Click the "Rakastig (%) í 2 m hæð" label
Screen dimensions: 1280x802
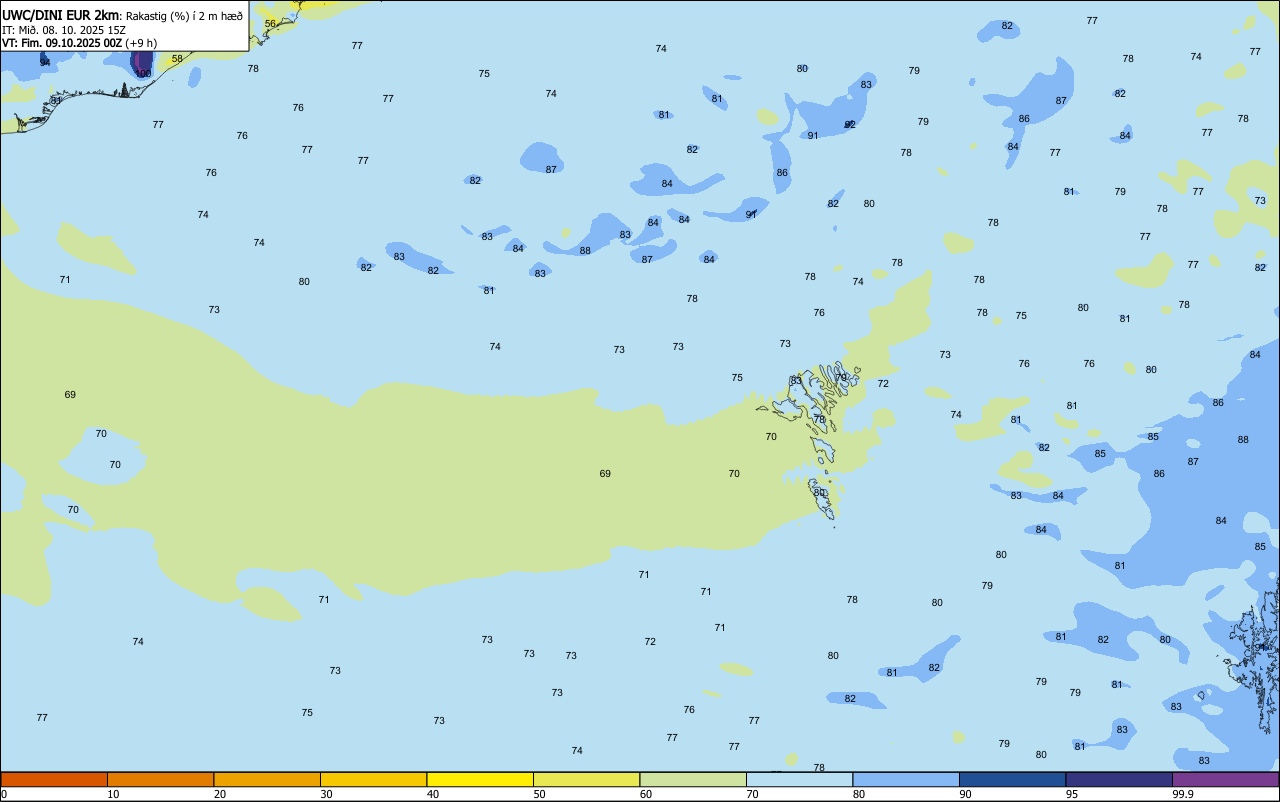click(x=184, y=16)
